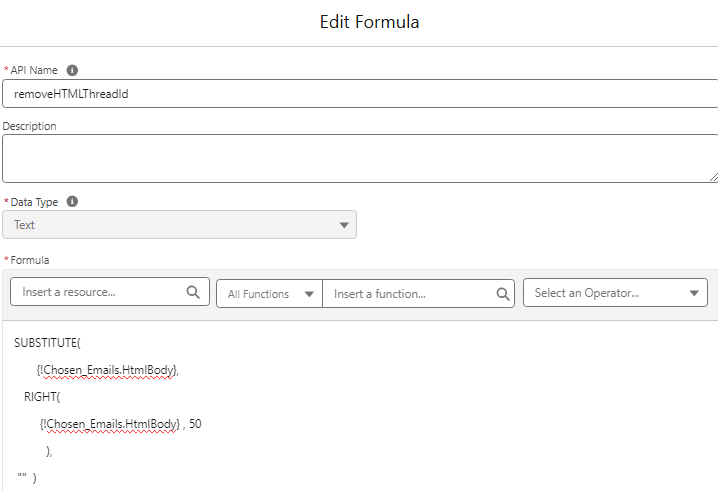Open the Select an Operator dropdown
718x491 pixels.
tap(614, 293)
